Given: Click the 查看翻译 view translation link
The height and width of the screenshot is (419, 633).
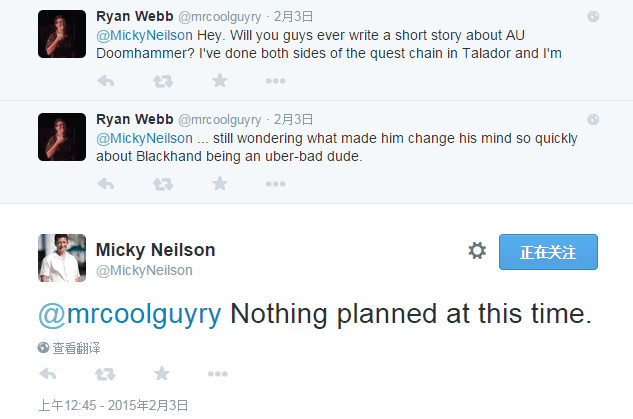Looking at the screenshot, I should click(69, 348).
